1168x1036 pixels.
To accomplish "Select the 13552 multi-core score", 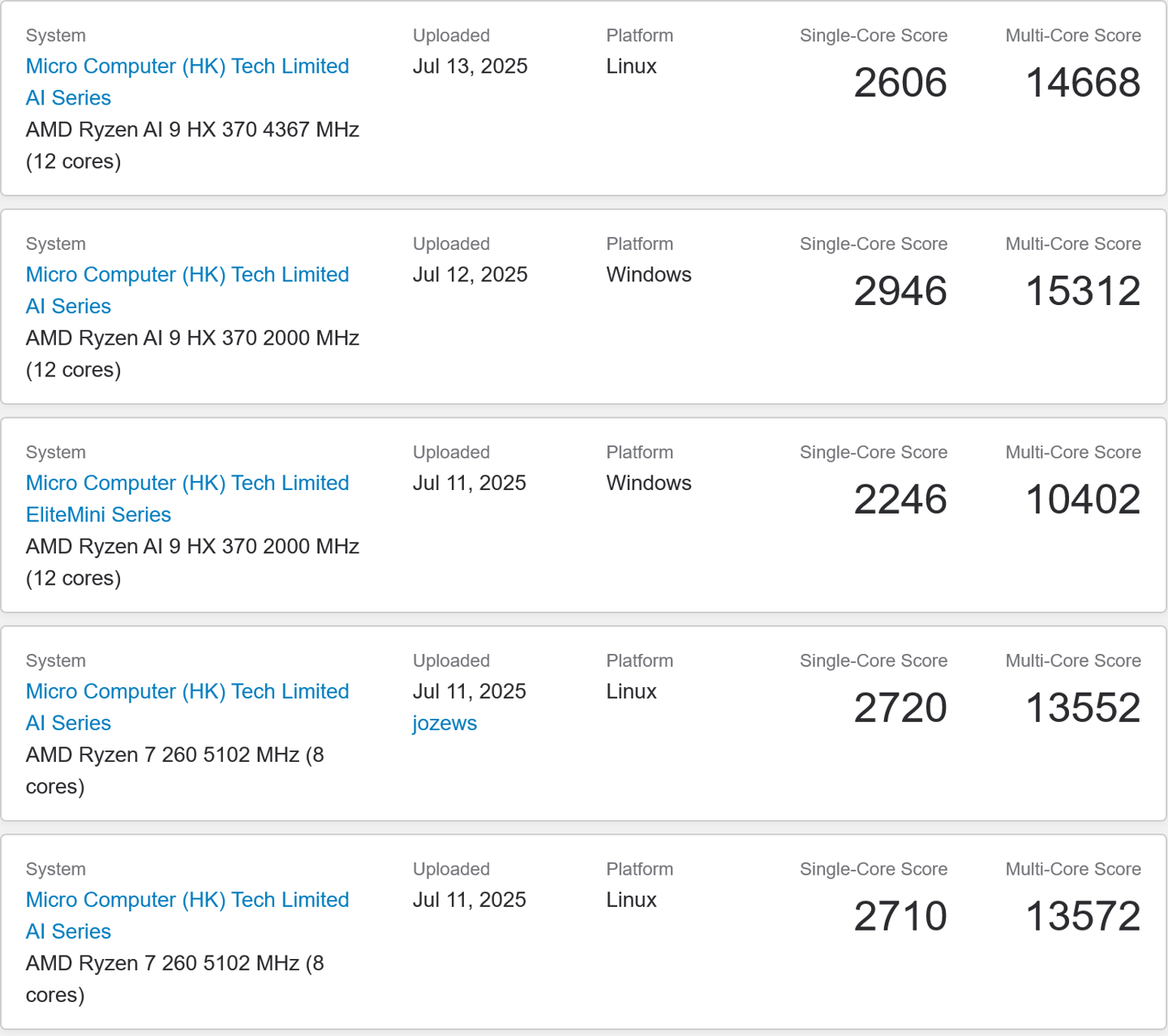I will pyautogui.click(x=1083, y=708).
